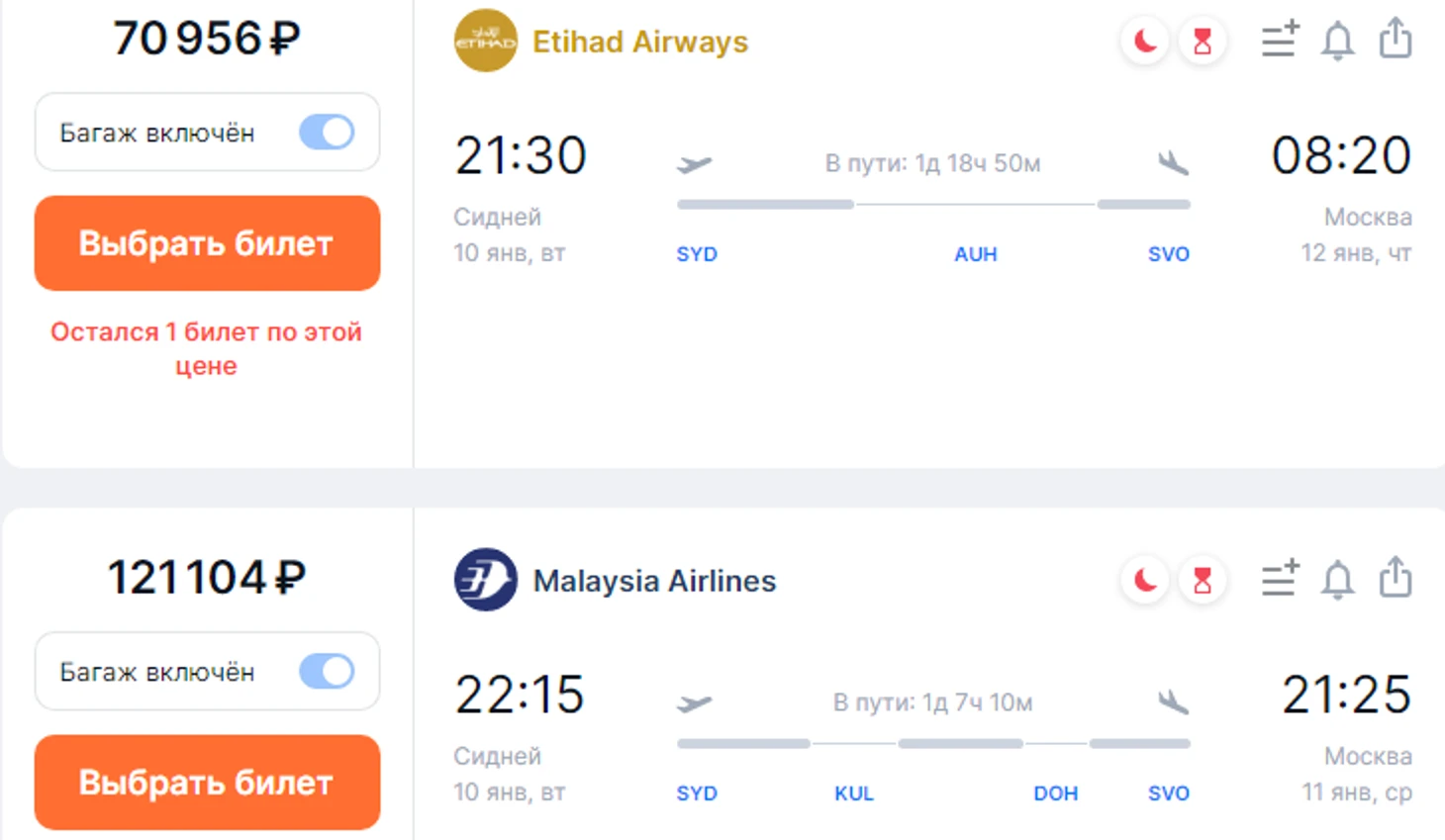This screenshot has height=840, width=1445.
Task: Click the KUL layover airport code
Action: point(853,793)
